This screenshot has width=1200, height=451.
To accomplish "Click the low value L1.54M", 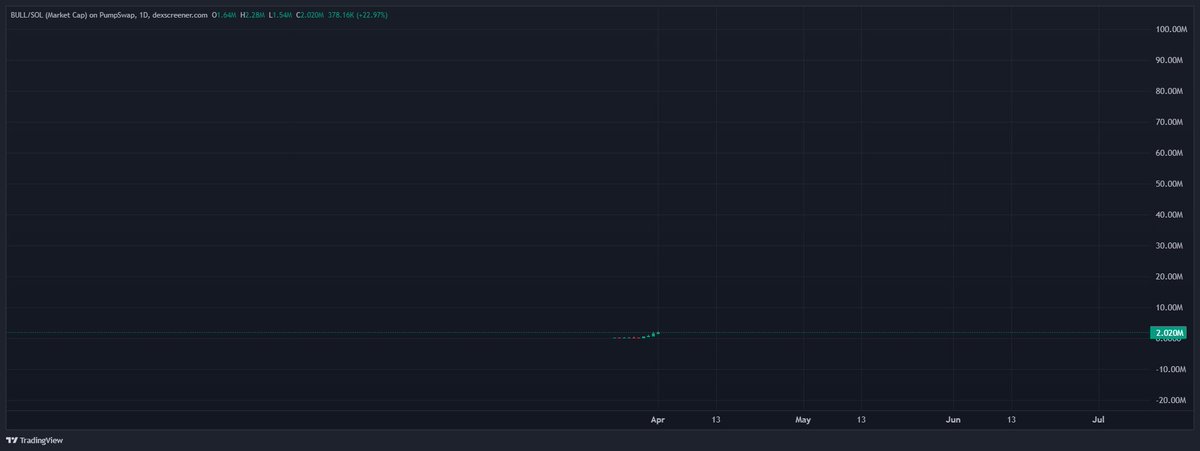I will pyautogui.click(x=279, y=15).
